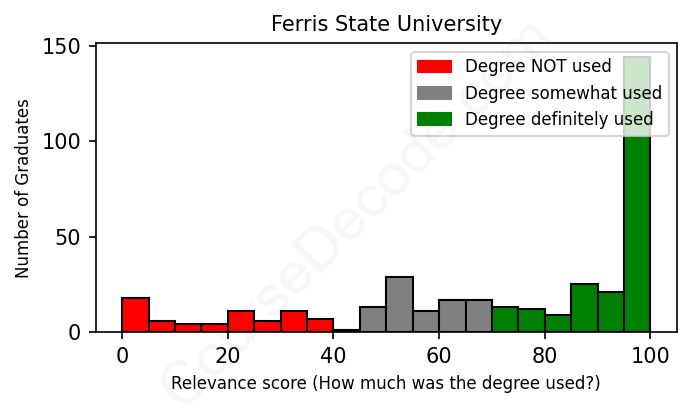Click the gray bar starting at score 45
Viewport: 691px width, 408px height.
tap(373, 319)
